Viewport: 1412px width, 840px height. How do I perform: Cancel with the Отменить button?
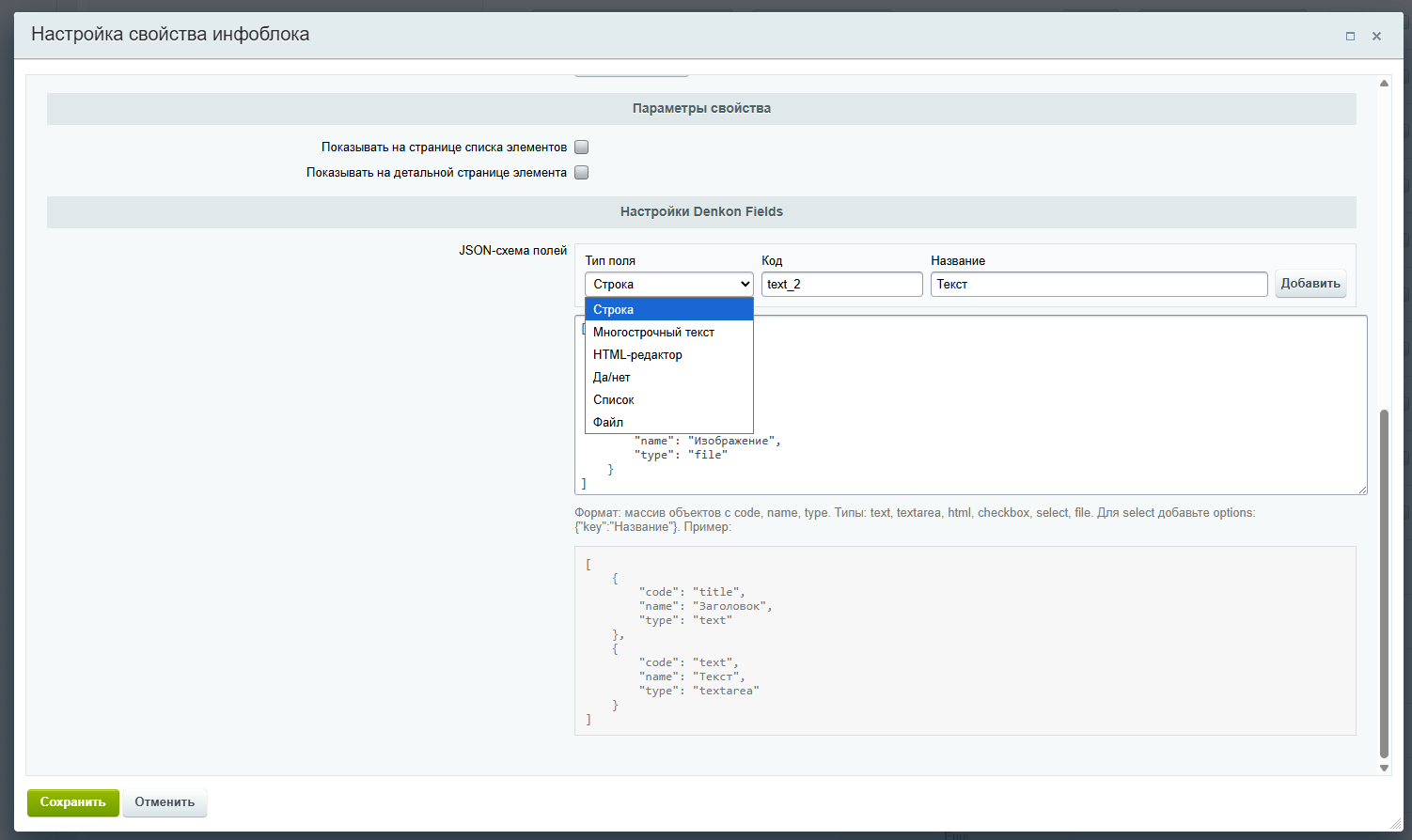click(x=165, y=802)
